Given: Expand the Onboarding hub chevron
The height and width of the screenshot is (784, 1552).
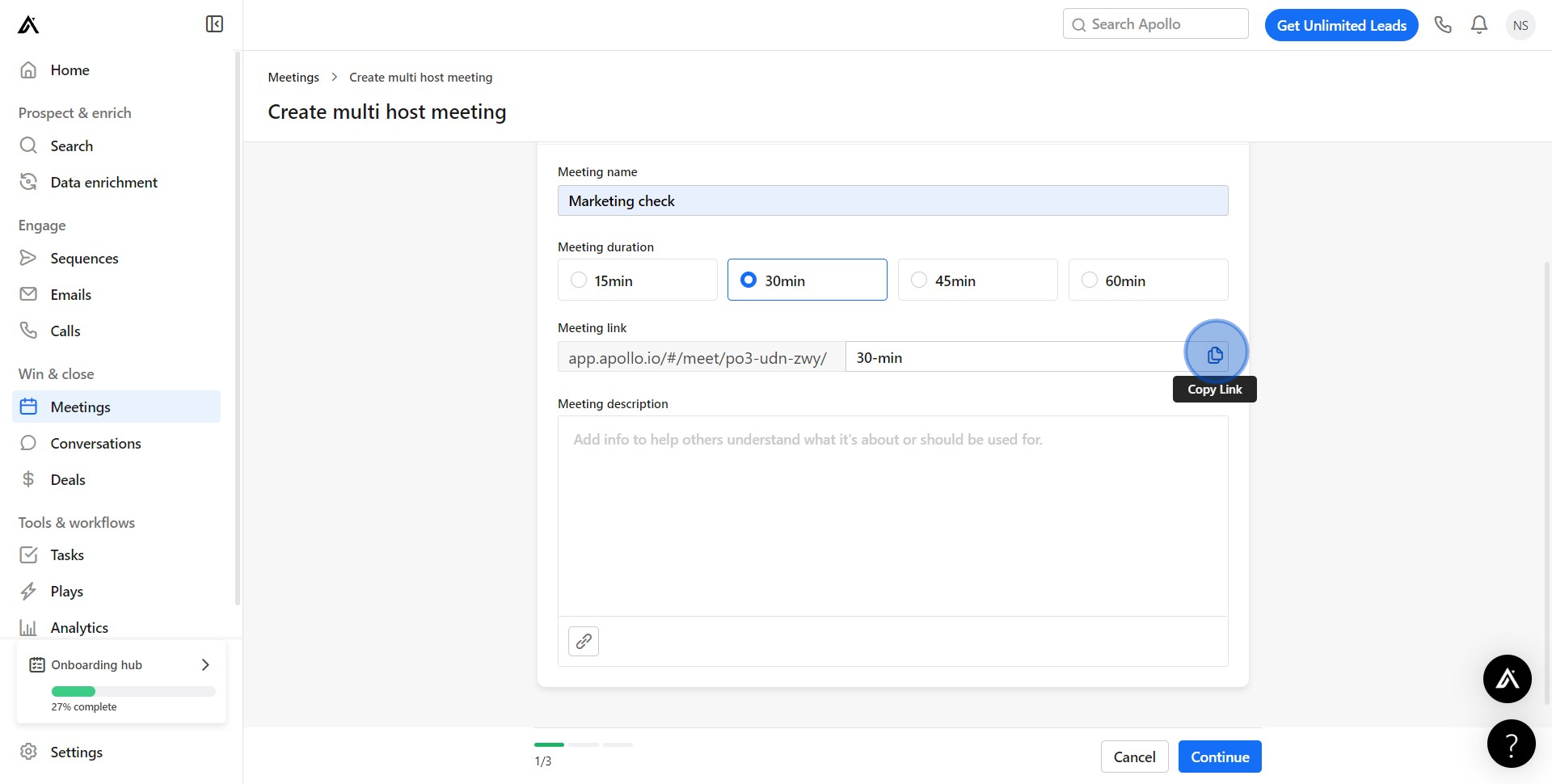Looking at the screenshot, I should pos(205,664).
